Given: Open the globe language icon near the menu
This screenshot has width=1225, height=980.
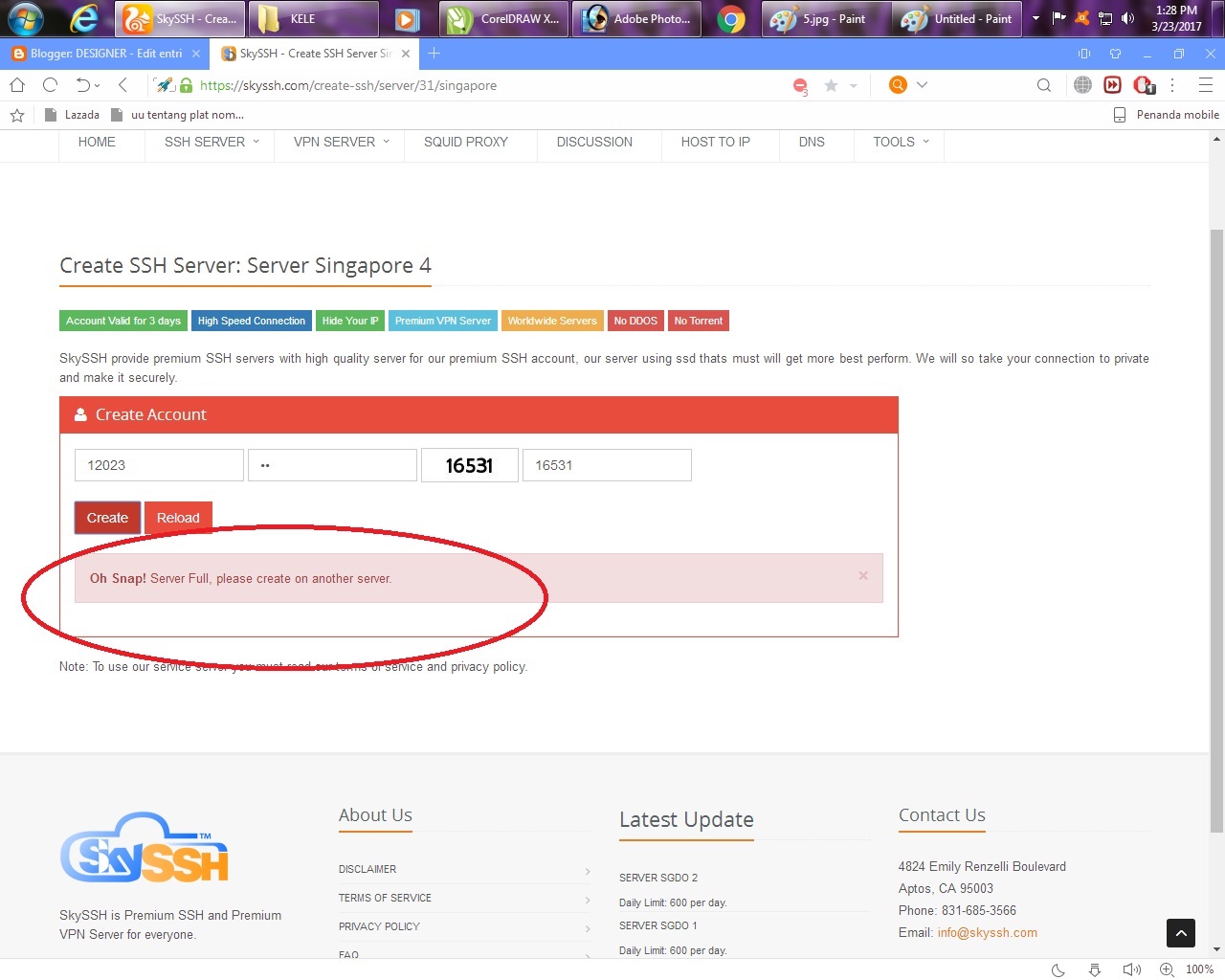Looking at the screenshot, I should click(1082, 84).
